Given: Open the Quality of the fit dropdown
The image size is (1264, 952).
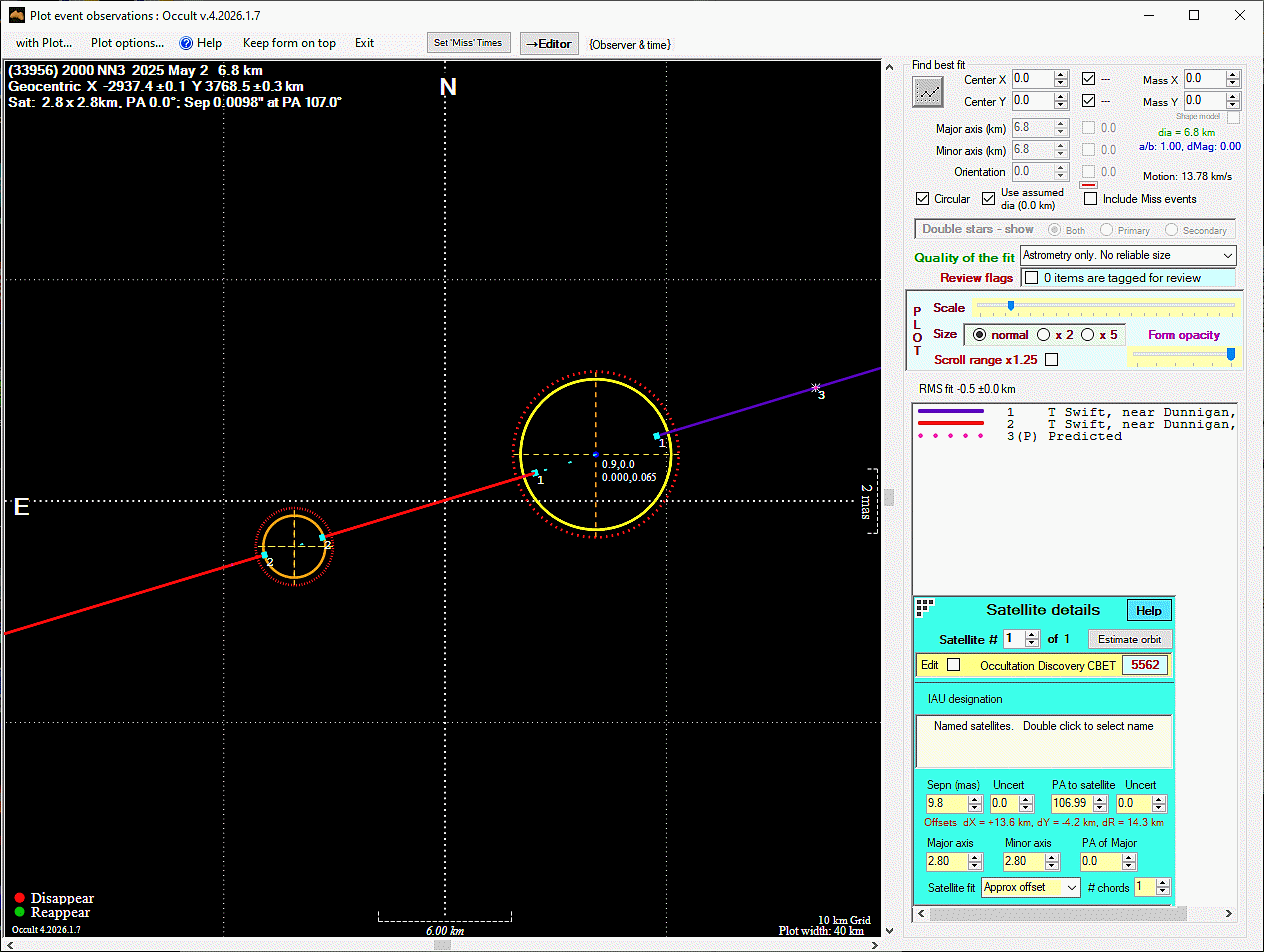Looking at the screenshot, I should pos(1128,256).
